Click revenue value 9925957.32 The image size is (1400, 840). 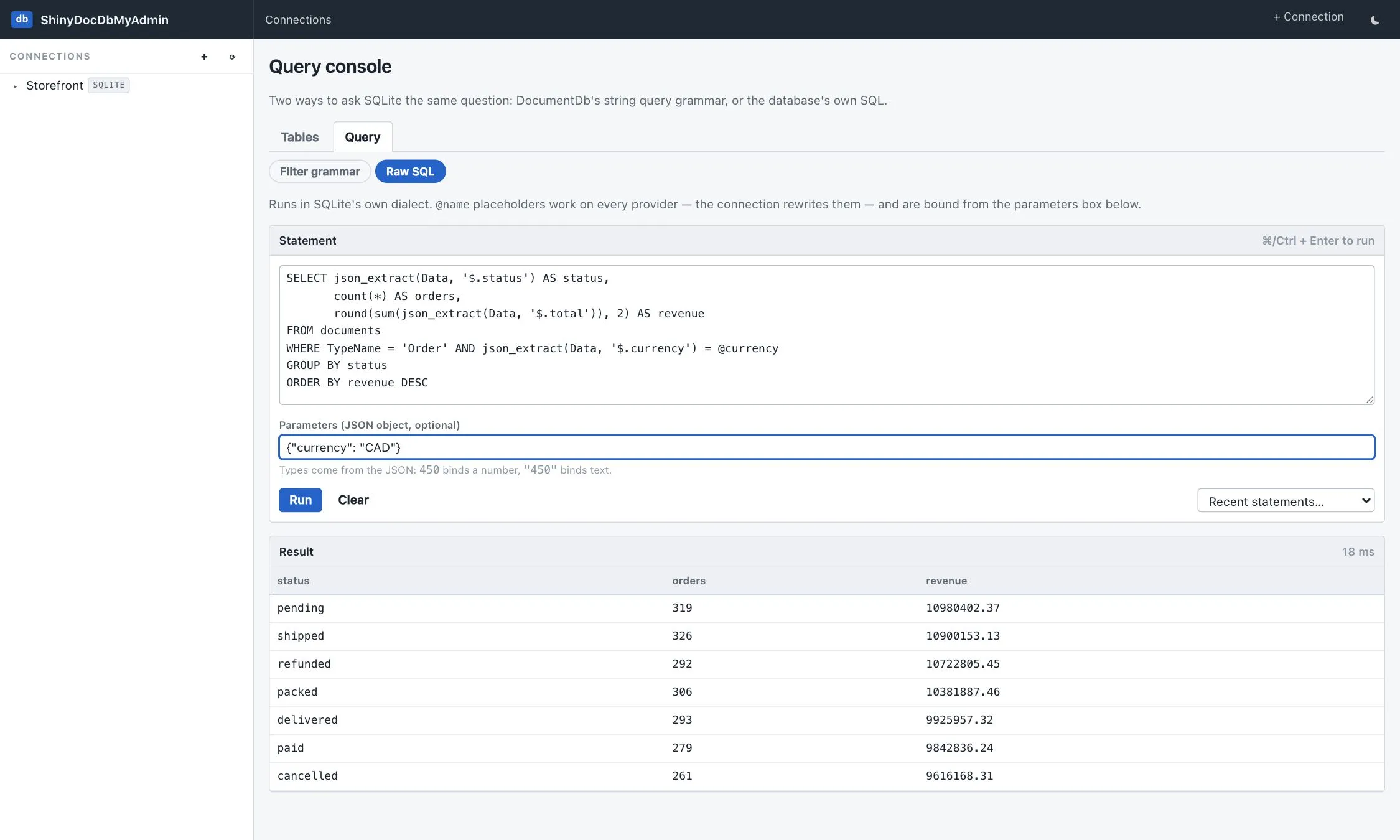pyautogui.click(x=959, y=720)
